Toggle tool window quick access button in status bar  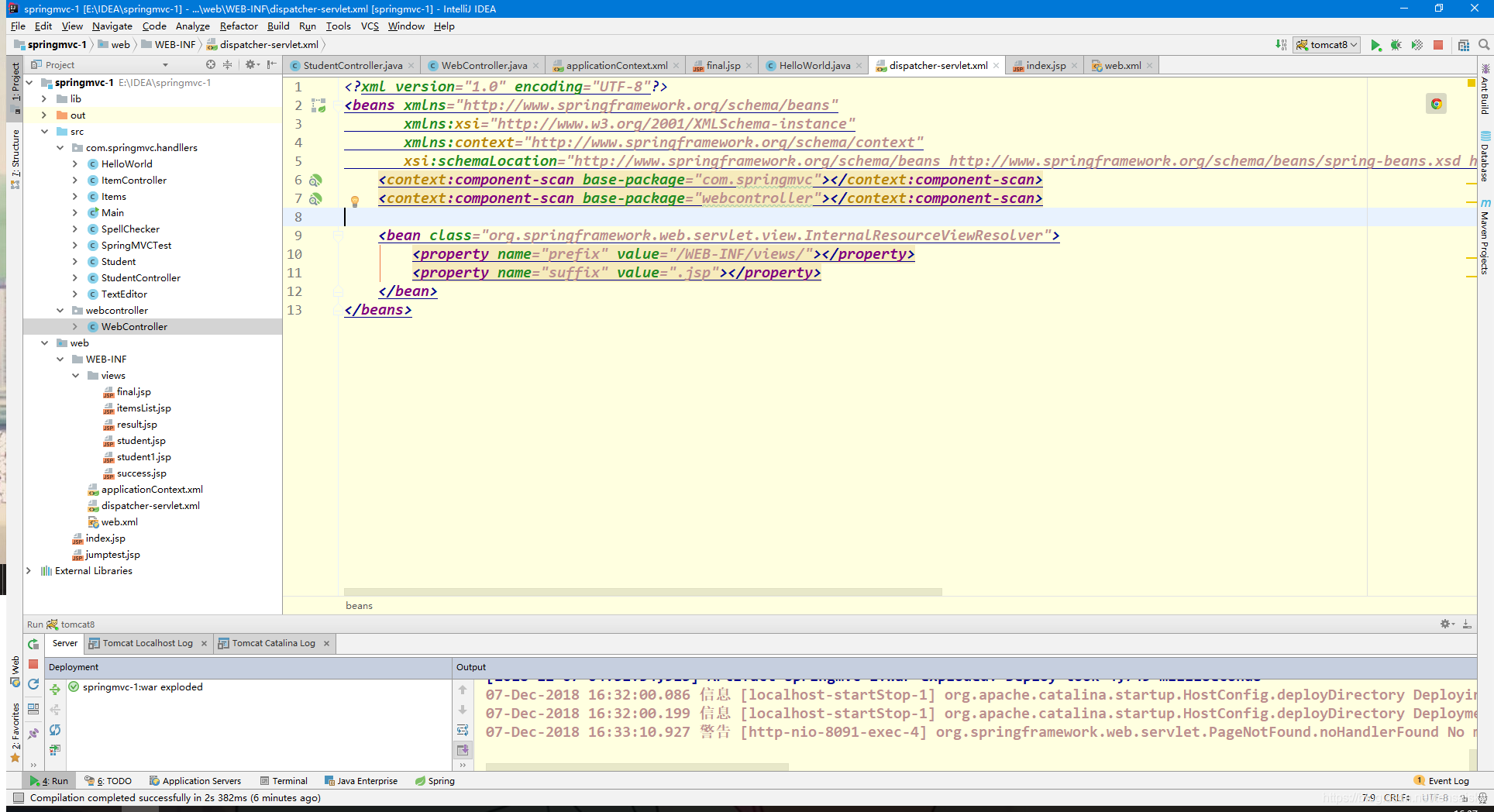pyautogui.click(x=18, y=797)
